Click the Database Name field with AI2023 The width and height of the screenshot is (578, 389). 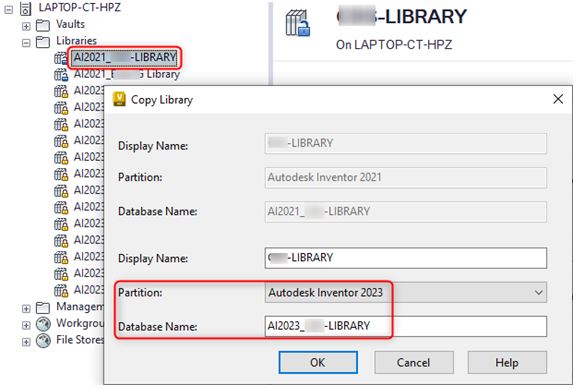405,326
